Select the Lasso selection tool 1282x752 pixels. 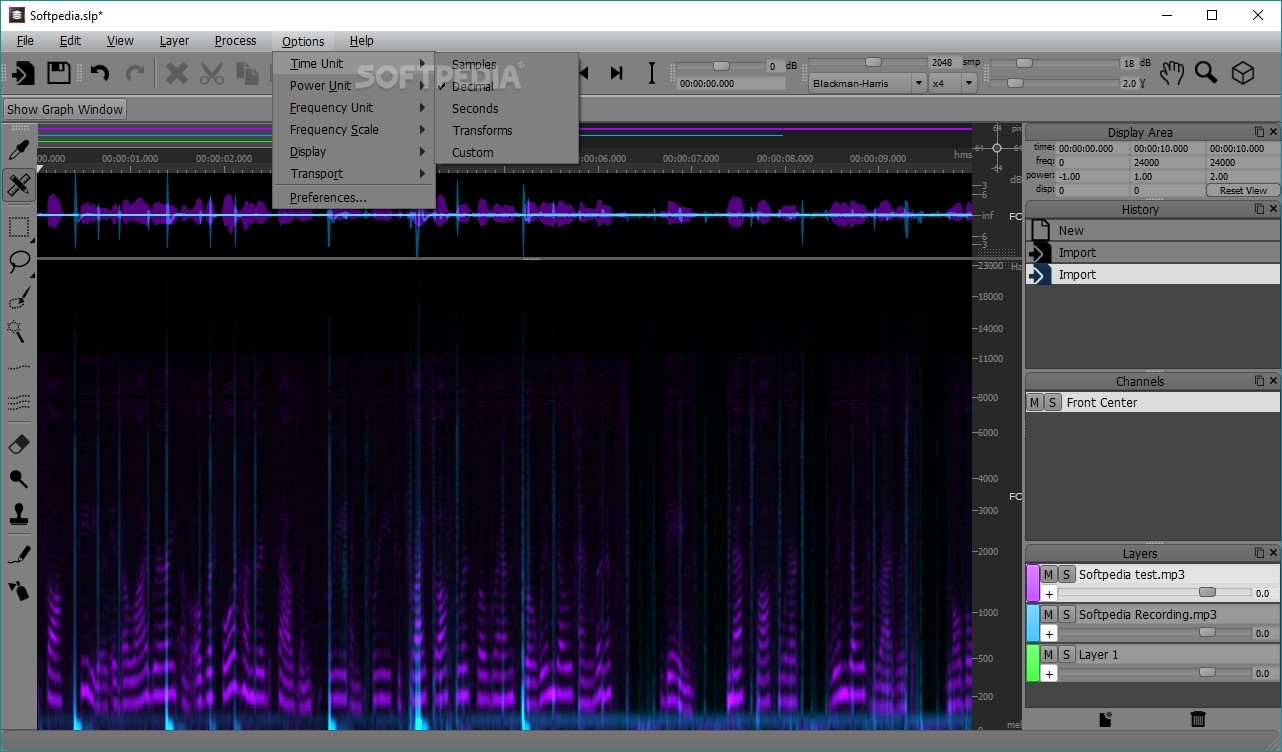pyautogui.click(x=19, y=262)
